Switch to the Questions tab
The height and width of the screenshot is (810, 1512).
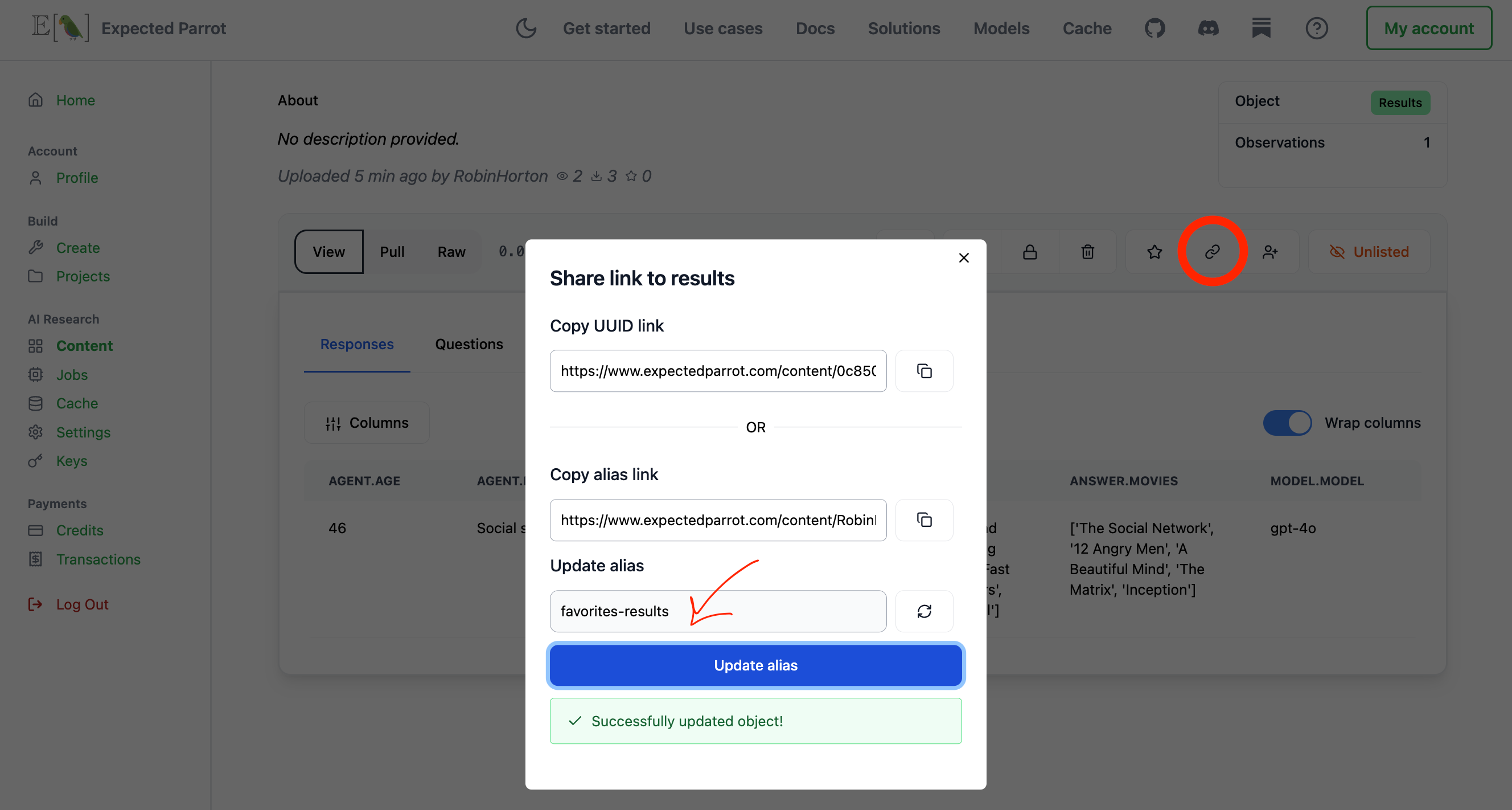pyautogui.click(x=469, y=344)
